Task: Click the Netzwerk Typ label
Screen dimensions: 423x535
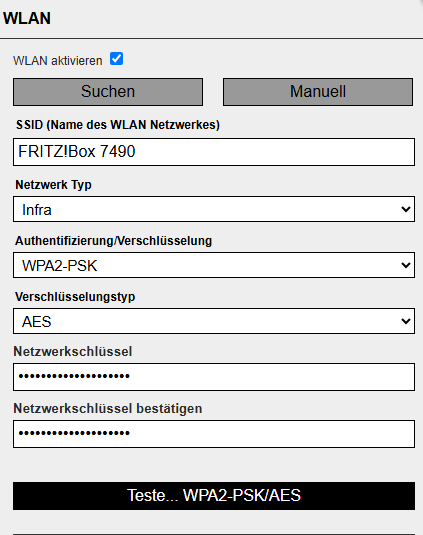Action: pyautogui.click(x=54, y=185)
